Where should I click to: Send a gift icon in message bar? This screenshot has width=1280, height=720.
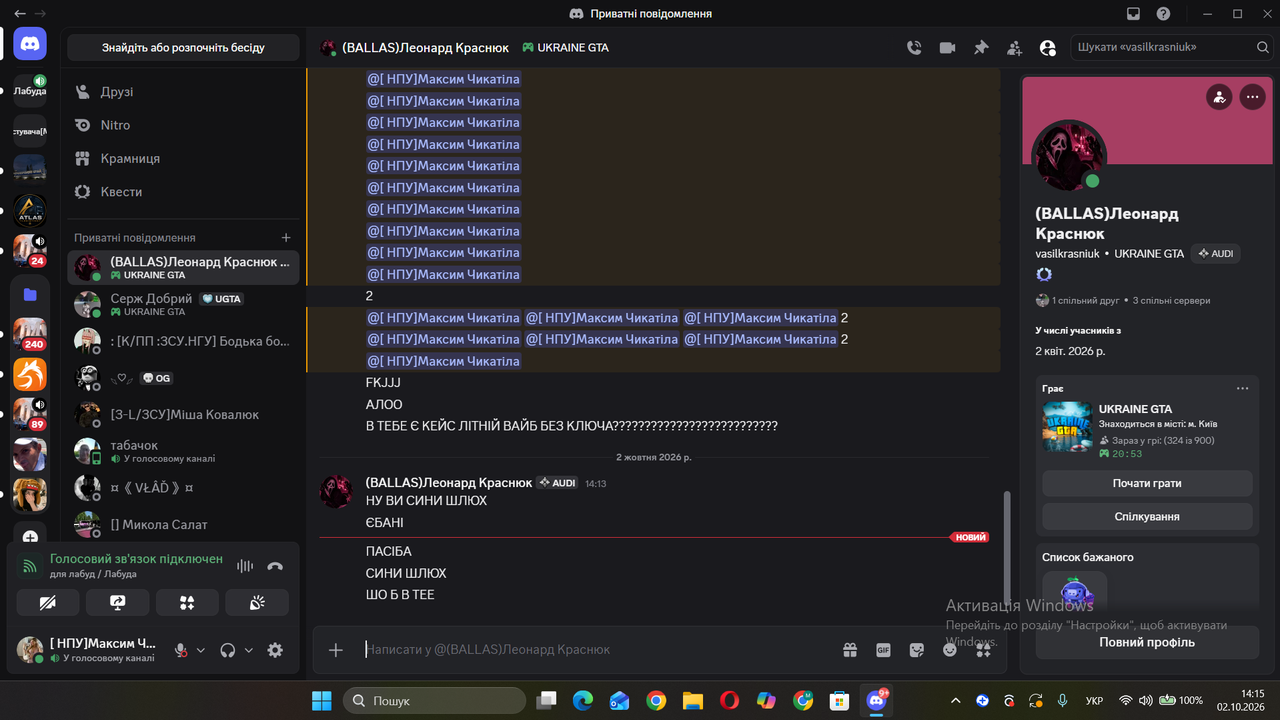(850, 650)
